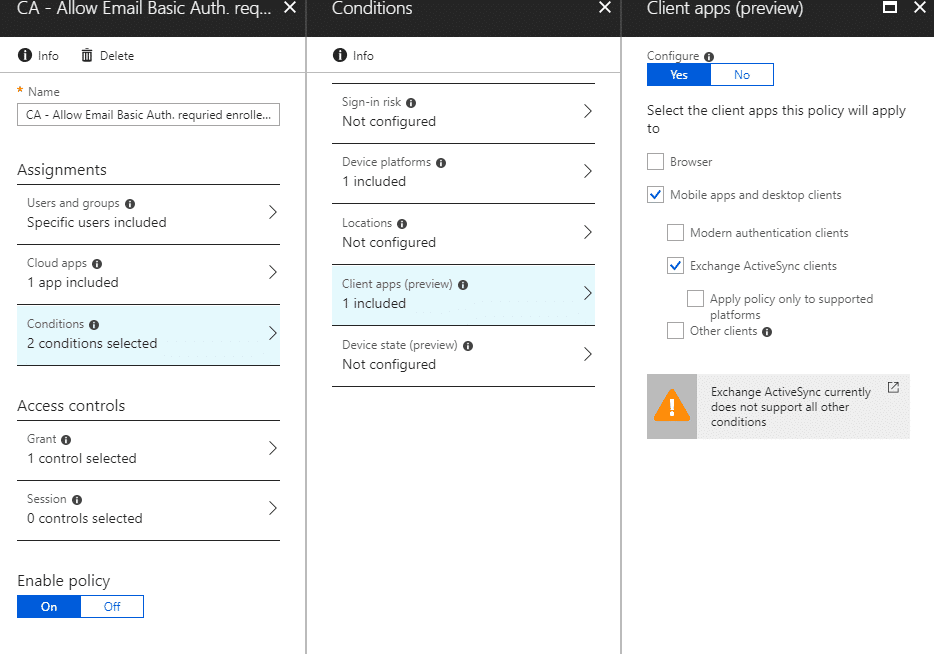Check the Browser checkbox
This screenshot has height=654, width=934.
pos(655,161)
